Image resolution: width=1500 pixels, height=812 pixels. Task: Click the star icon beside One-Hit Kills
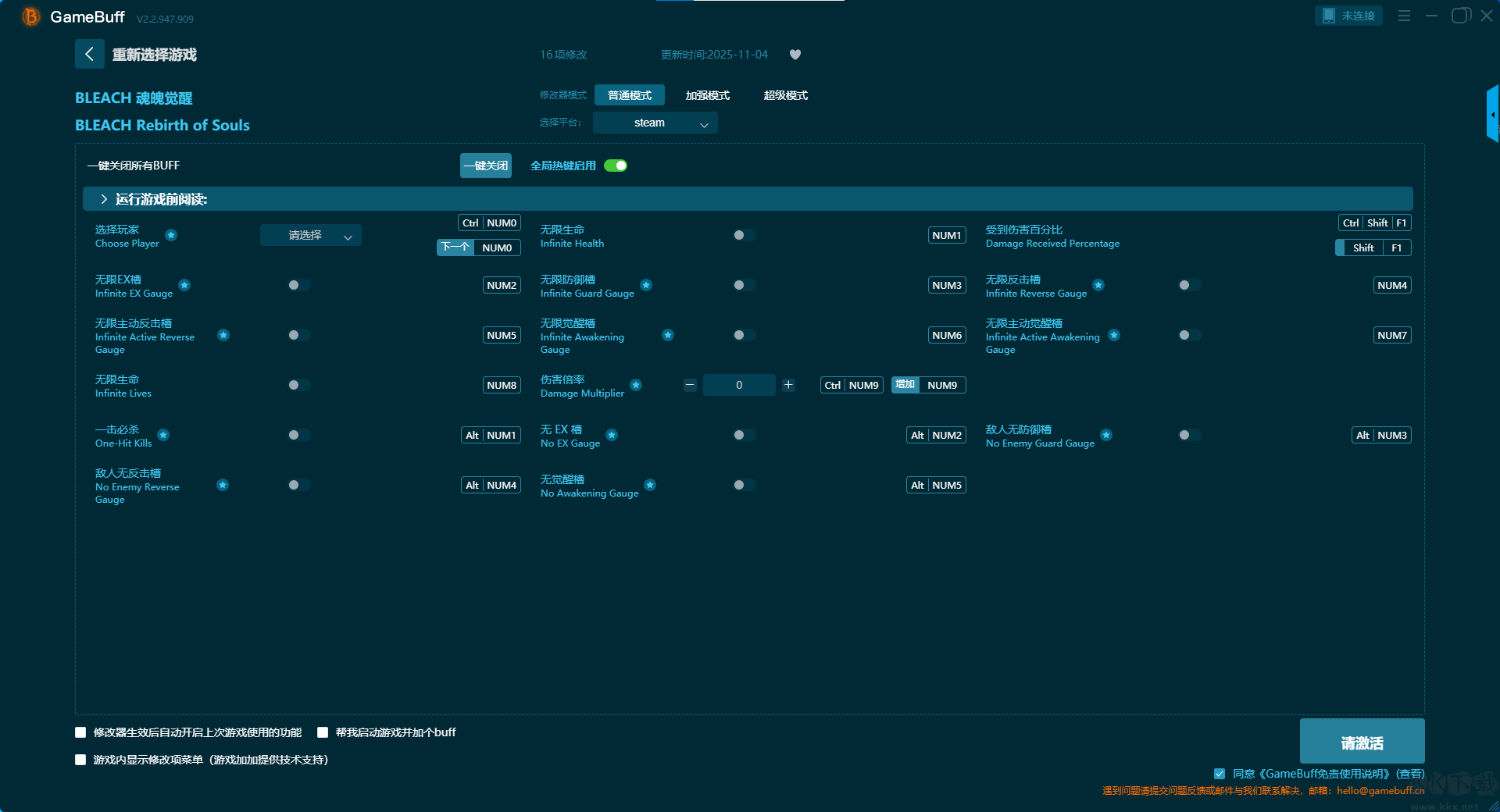[163, 435]
